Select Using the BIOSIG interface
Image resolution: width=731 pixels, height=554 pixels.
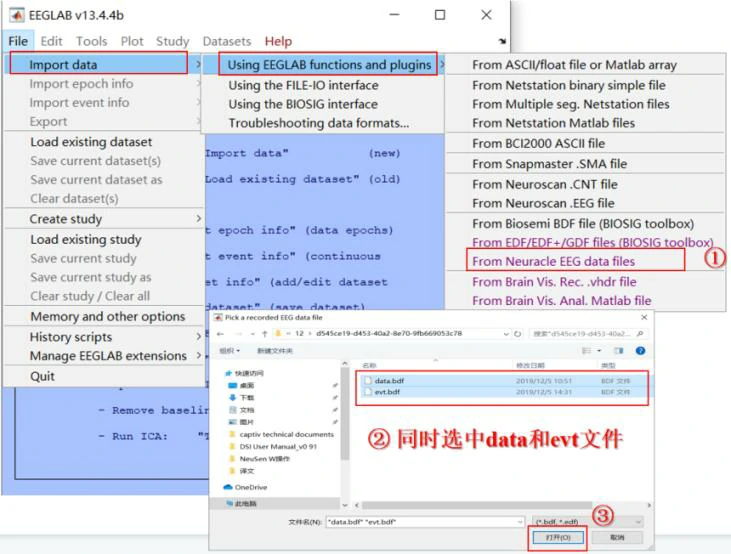(x=303, y=104)
